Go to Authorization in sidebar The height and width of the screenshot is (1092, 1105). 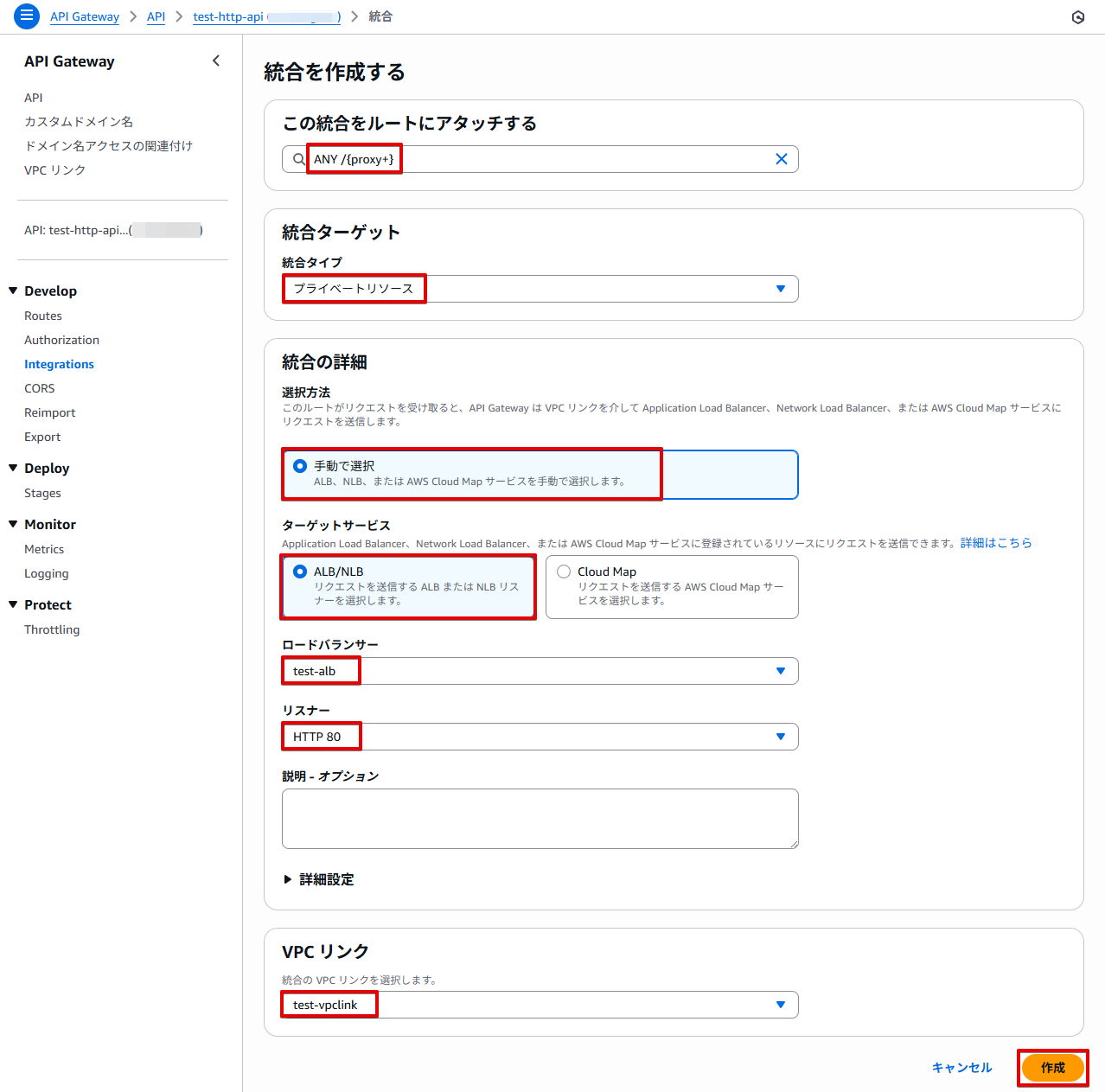coord(61,340)
